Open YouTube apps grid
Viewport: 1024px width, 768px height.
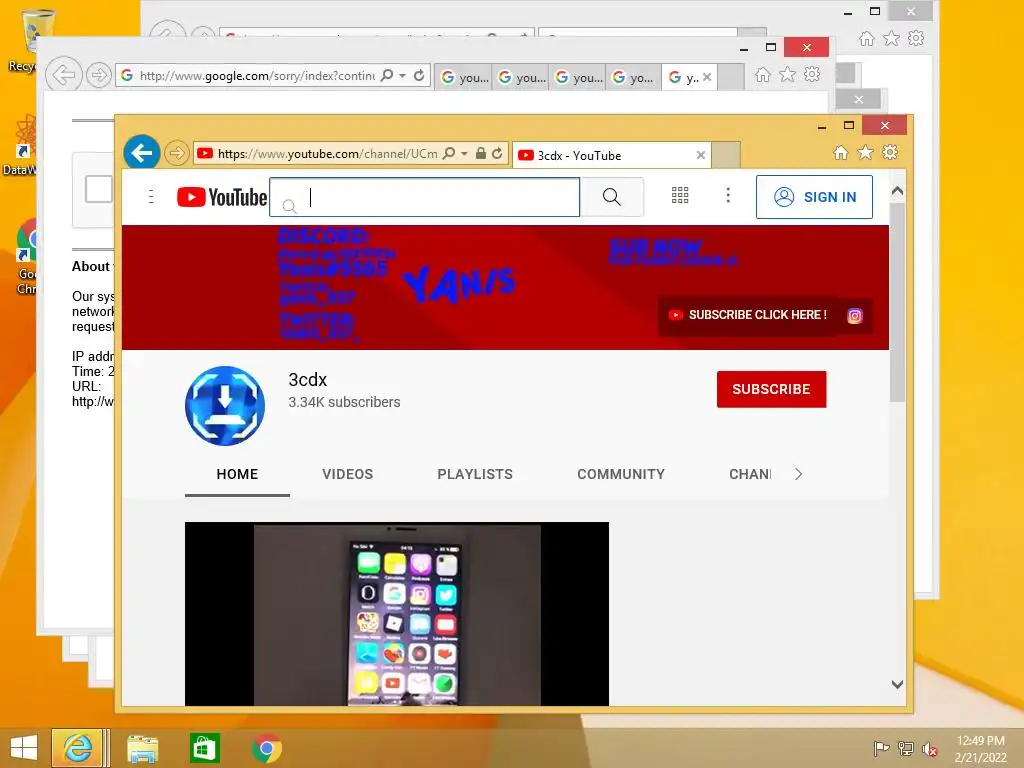coord(680,195)
